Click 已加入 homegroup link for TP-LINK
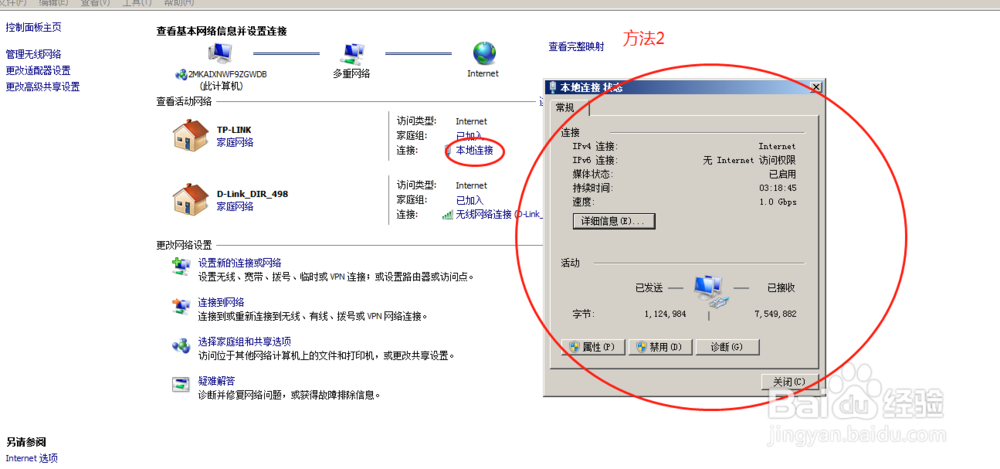The image size is (1000, 469). click(x=469, y=136)
